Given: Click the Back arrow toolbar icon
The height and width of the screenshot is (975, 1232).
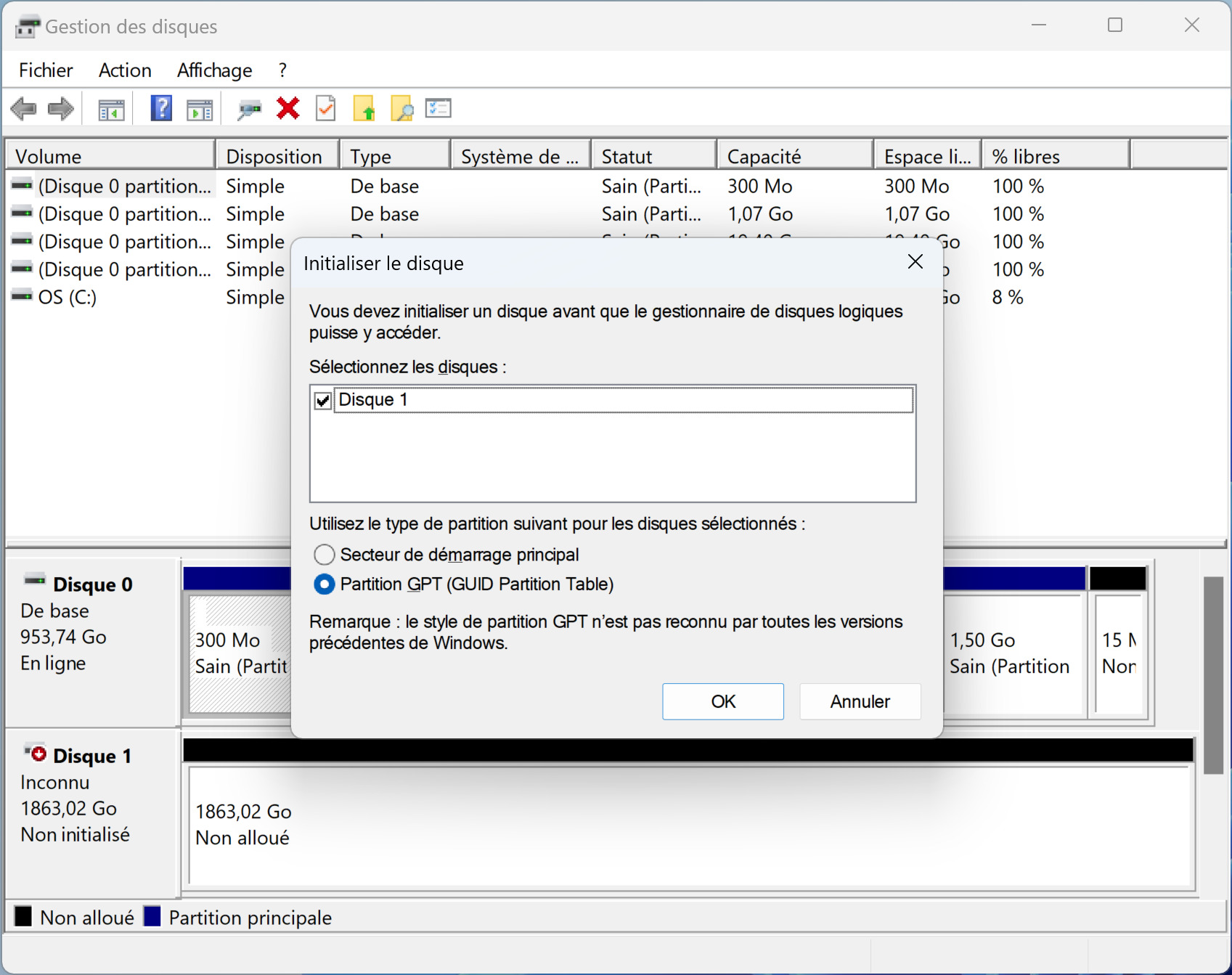Looking at the screenshot, I should click(x=23, y=109).
